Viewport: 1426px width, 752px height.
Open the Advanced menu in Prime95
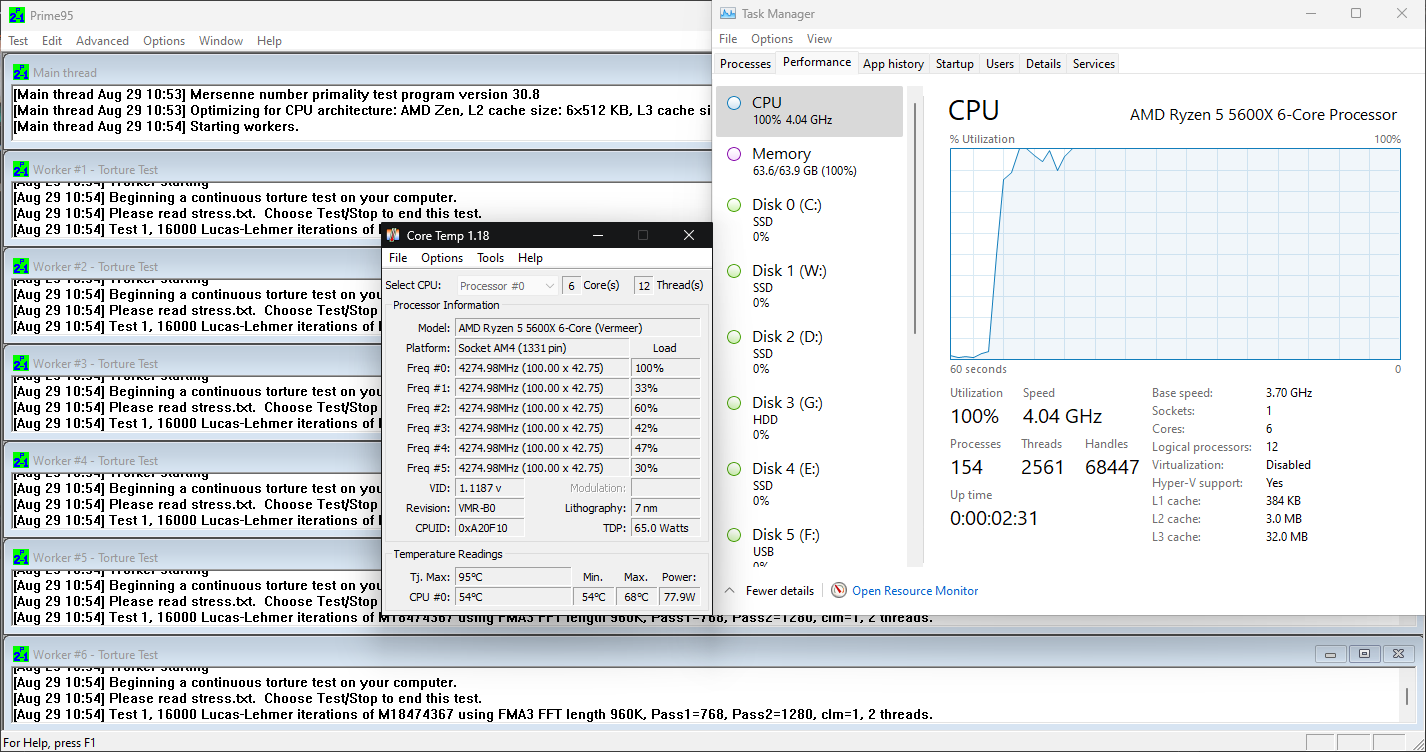click(x=102, y=41)
